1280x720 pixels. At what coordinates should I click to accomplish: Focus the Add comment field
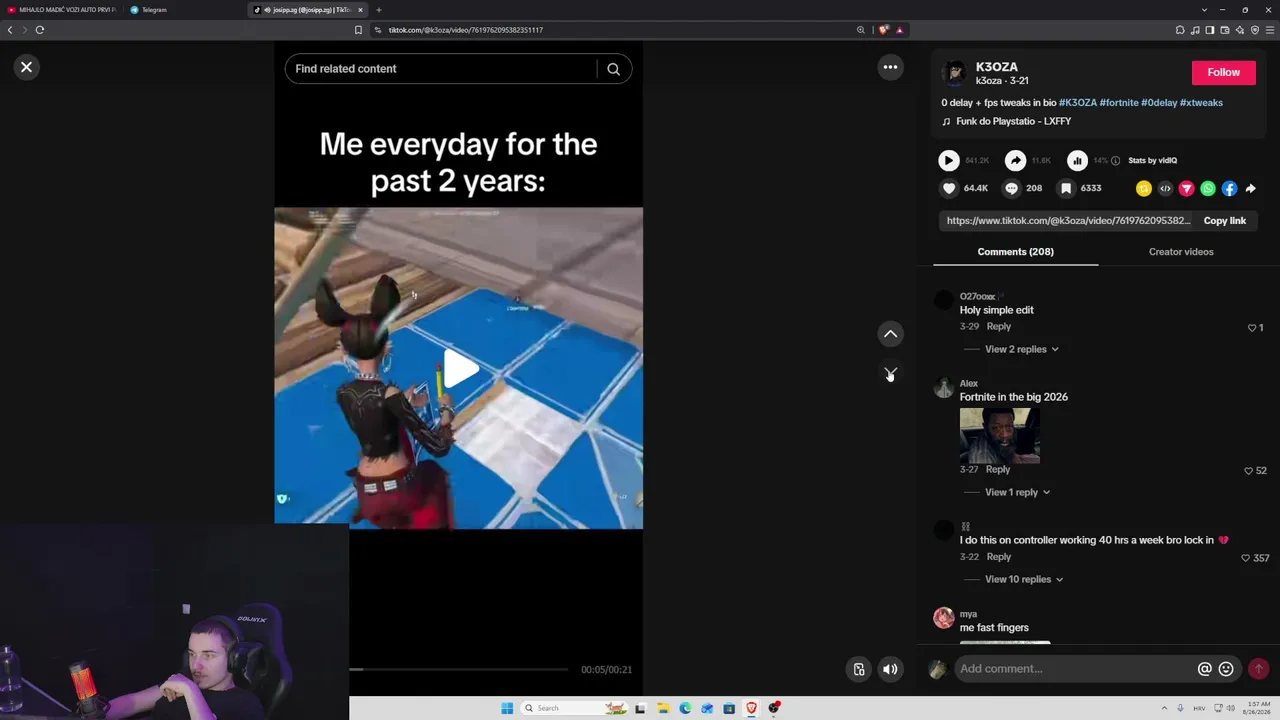pyautogui.click(x=1075, y=669)
